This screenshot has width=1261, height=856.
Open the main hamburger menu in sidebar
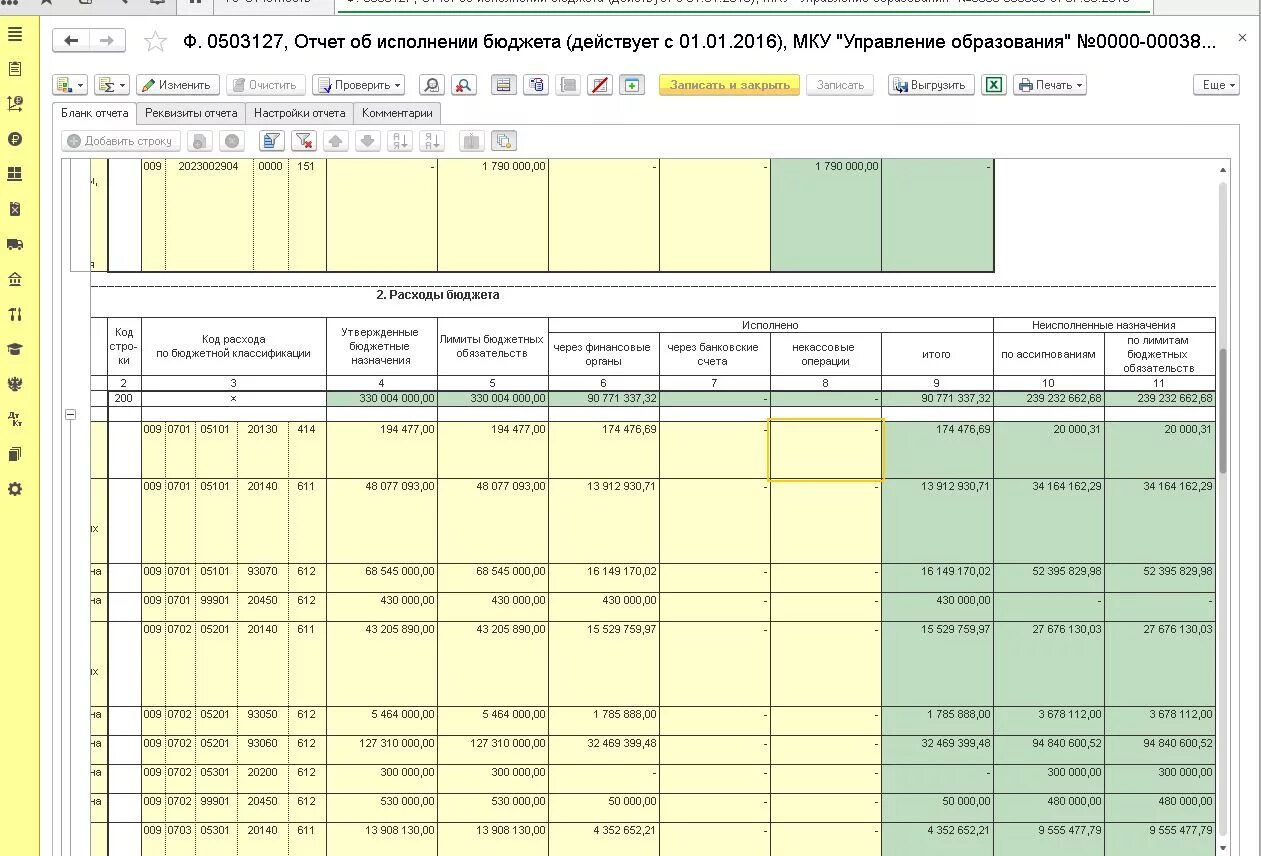(14, 34)
